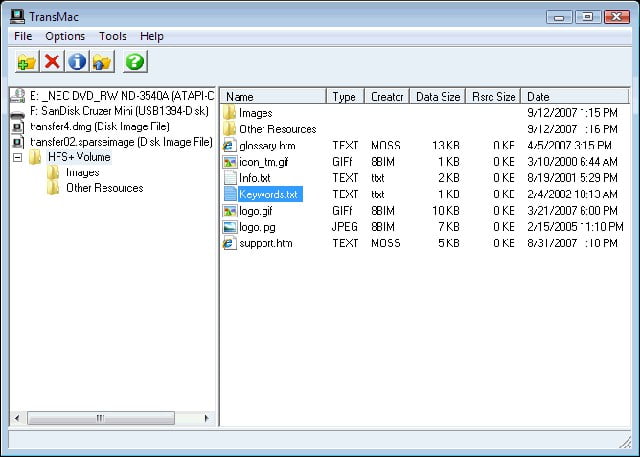Open the File menu
Viewport: 640px width, 457px height.
[x=23, y=36]
